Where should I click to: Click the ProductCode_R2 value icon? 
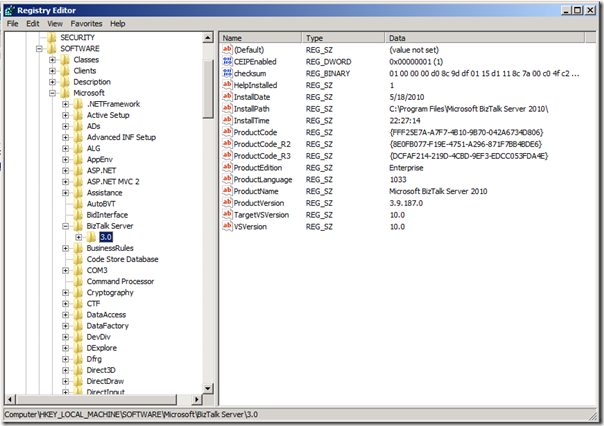[x=227, y=144]
